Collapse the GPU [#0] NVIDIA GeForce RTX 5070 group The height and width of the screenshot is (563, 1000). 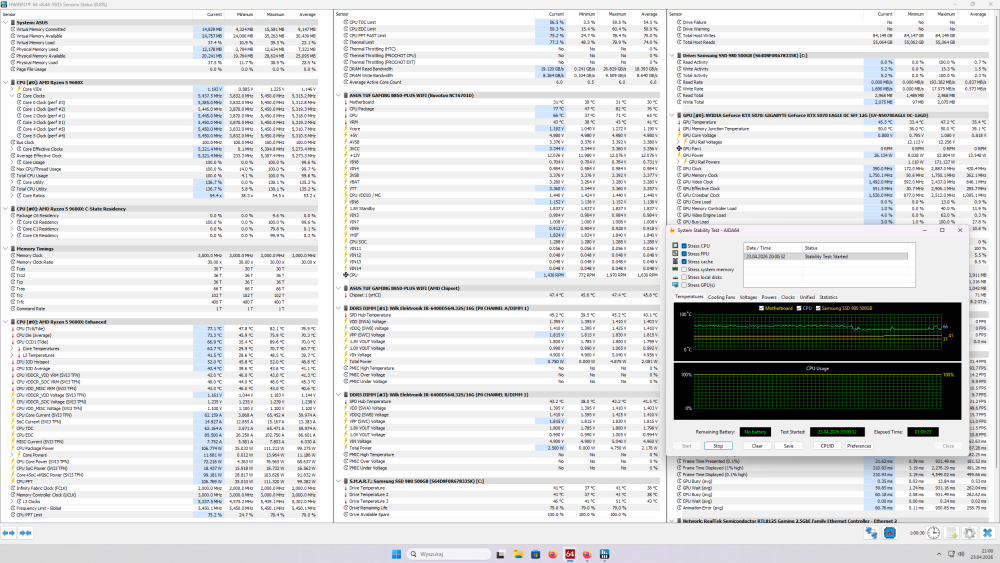pos(672,115)
